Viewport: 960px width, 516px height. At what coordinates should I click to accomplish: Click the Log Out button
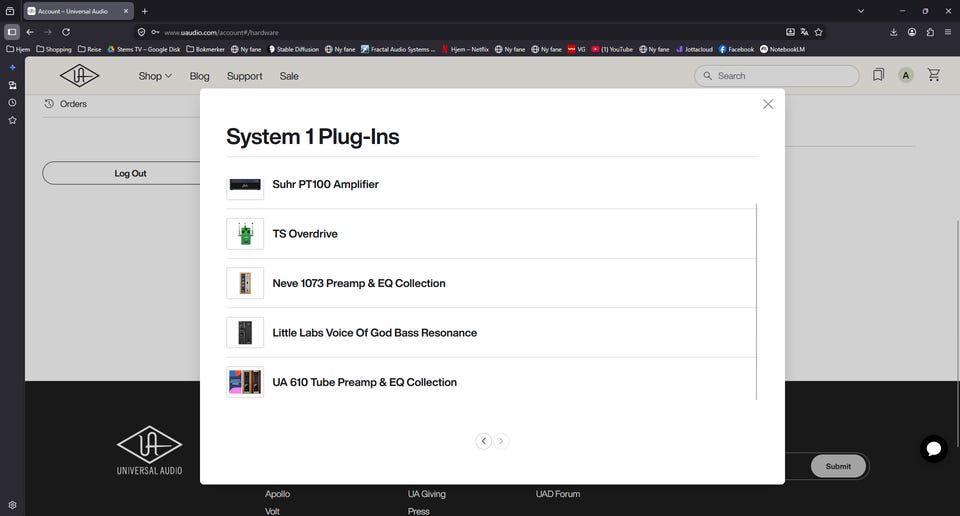click(x=130, y=173)
